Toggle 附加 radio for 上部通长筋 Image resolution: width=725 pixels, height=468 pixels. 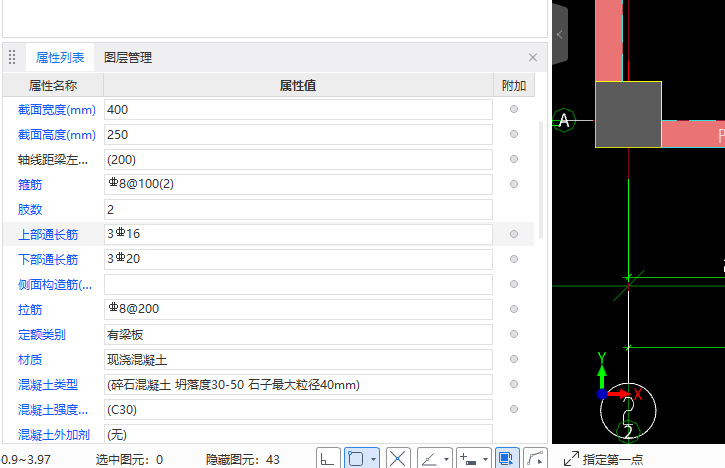[x=514, y=234]
